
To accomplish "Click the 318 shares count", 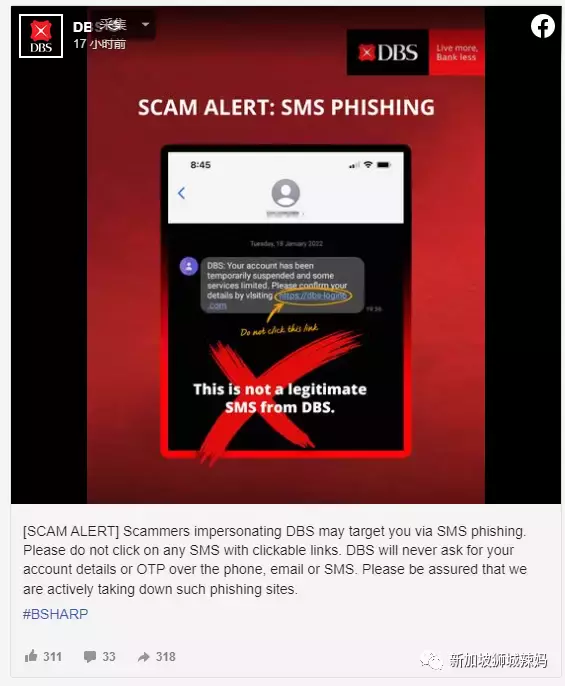I will [x=165, y=656].
